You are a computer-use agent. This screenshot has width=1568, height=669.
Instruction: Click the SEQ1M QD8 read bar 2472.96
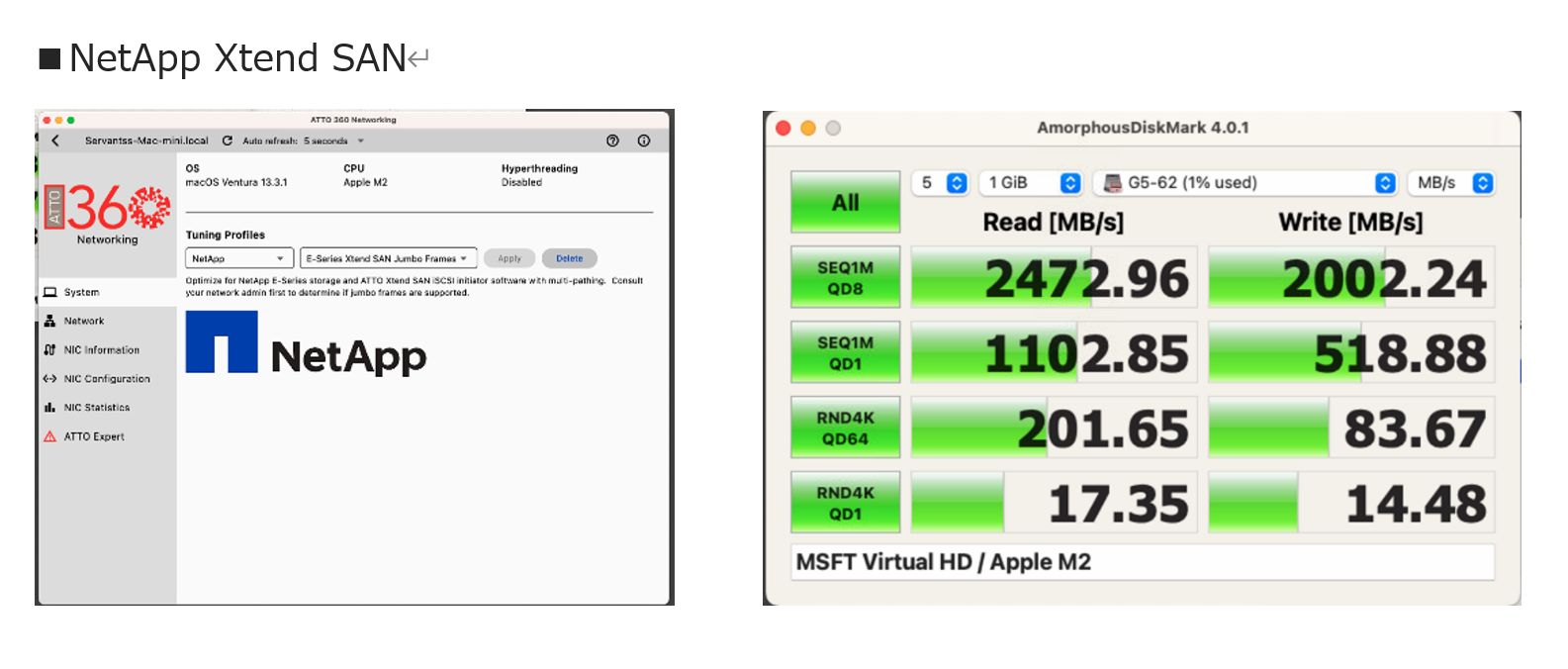point(1054,277)
